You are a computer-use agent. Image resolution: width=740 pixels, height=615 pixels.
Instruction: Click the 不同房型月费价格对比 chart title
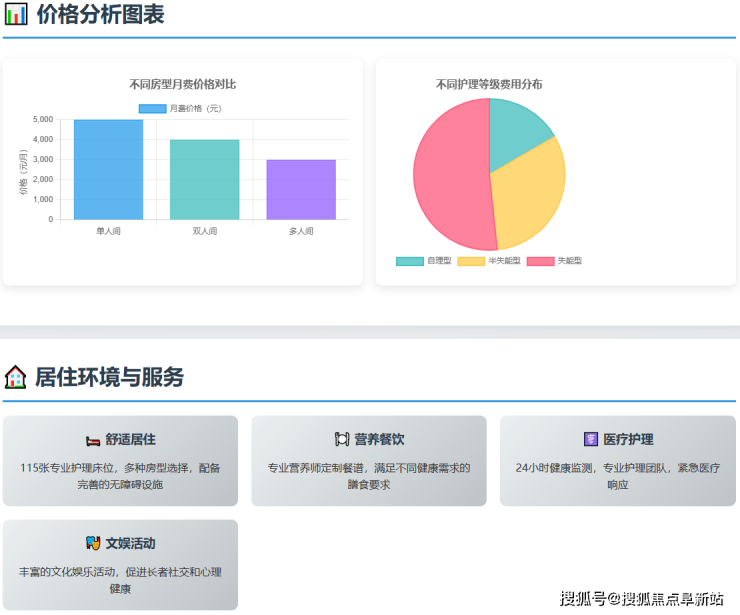183,84
